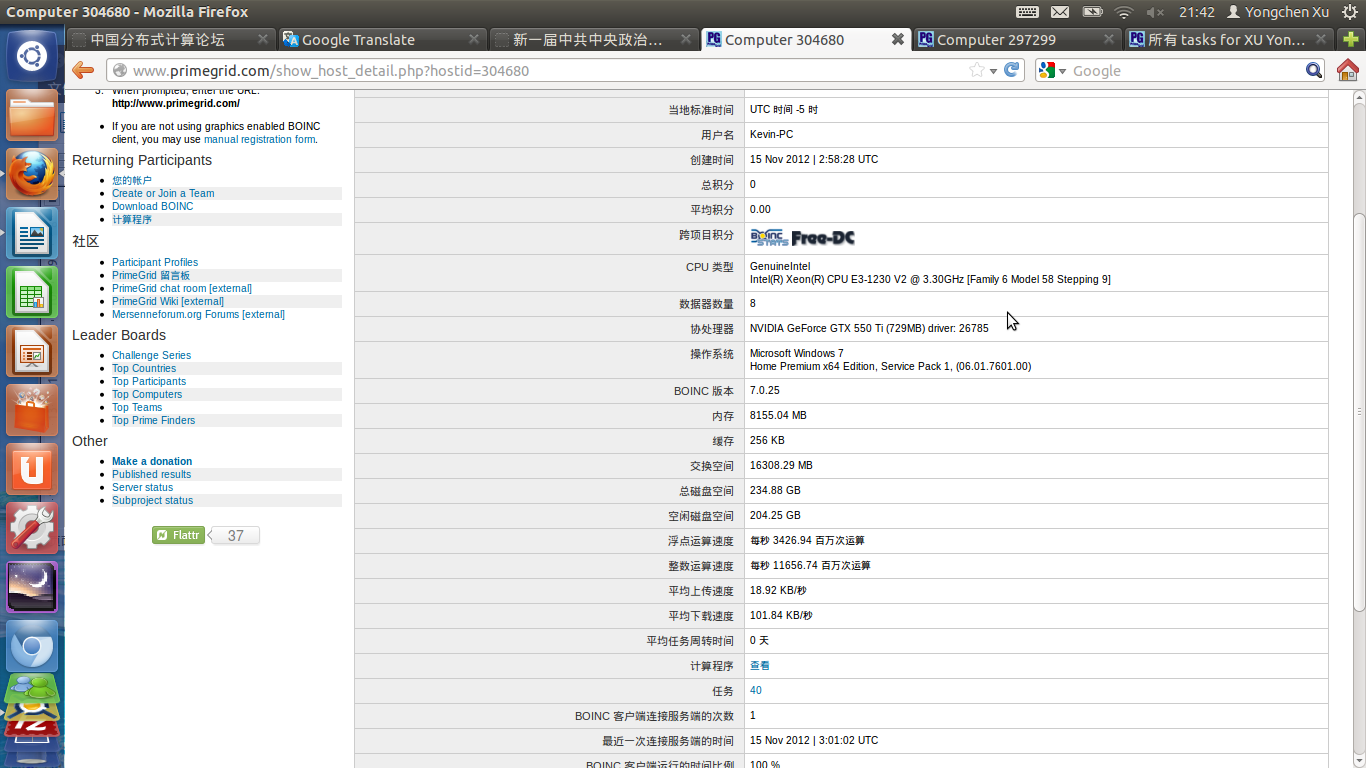Open the Create or Join a Team link
This screenshot has height=768, width=1366.
pos(163,193)
